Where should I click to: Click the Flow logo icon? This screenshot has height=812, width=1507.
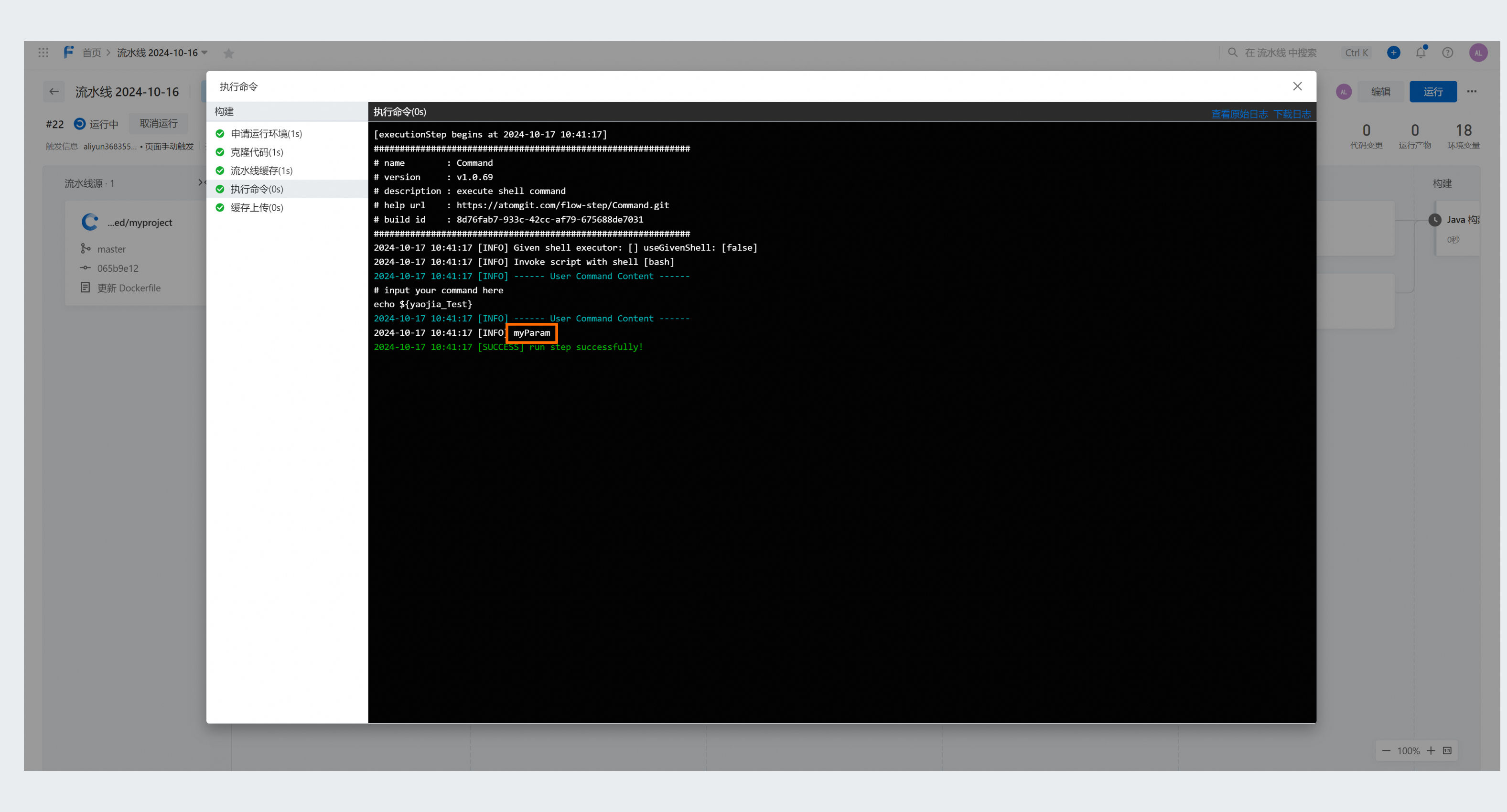pos(68,53)
